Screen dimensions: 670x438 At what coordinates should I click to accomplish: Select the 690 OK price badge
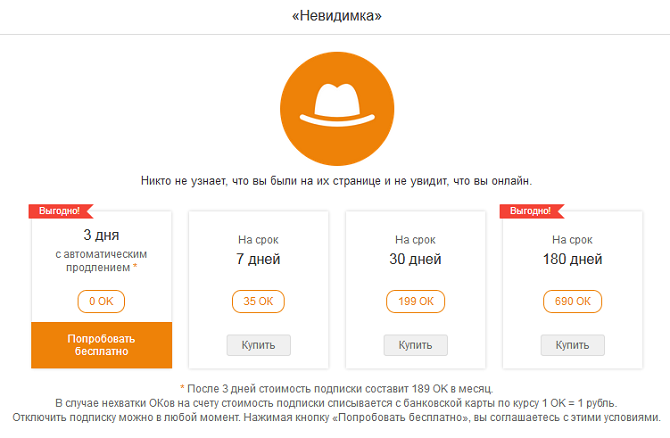573,301
